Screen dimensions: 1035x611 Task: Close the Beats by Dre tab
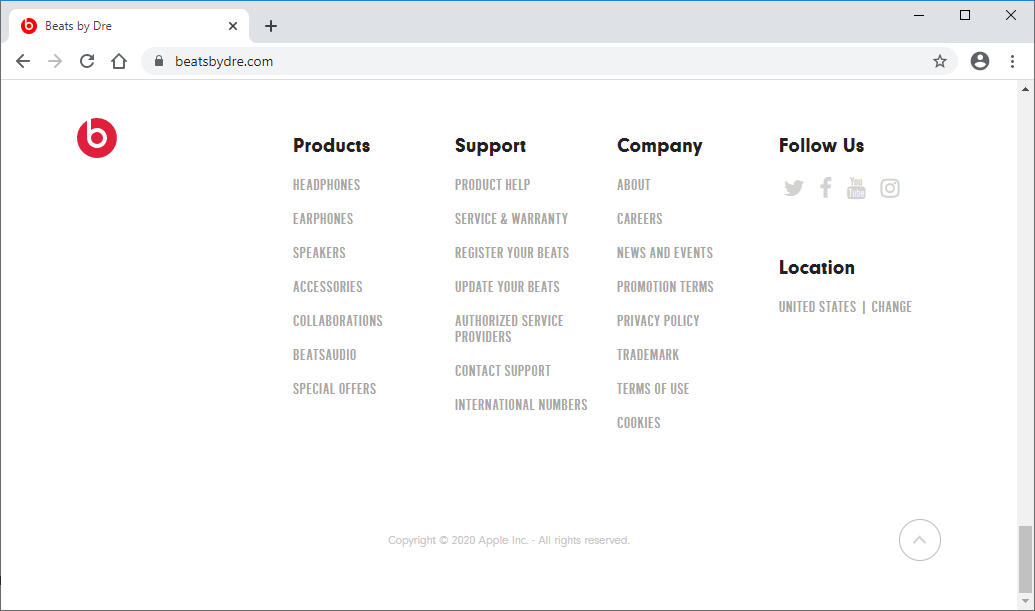(x=233, y=26)
